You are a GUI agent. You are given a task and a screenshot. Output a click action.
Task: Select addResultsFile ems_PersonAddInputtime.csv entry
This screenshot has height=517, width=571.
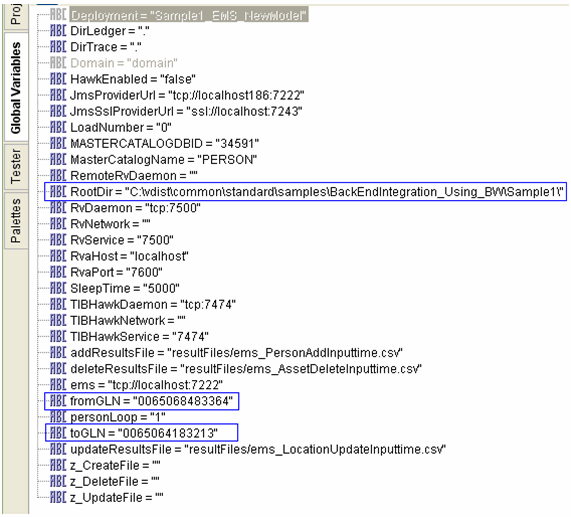236,353
